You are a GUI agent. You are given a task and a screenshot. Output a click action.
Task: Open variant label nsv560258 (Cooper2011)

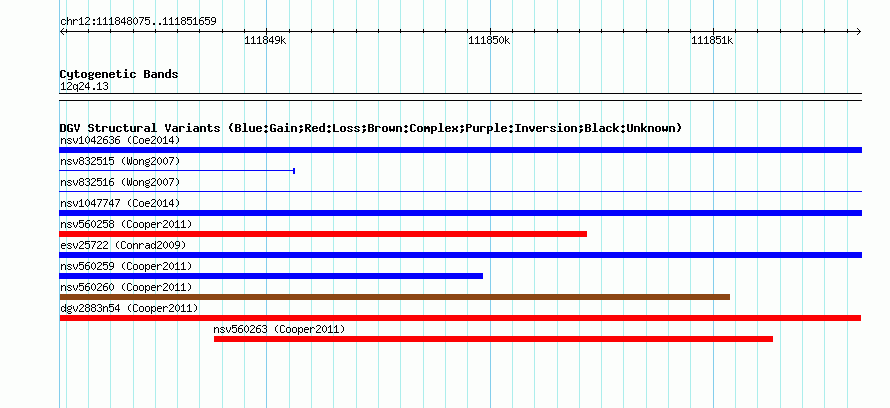126,224
